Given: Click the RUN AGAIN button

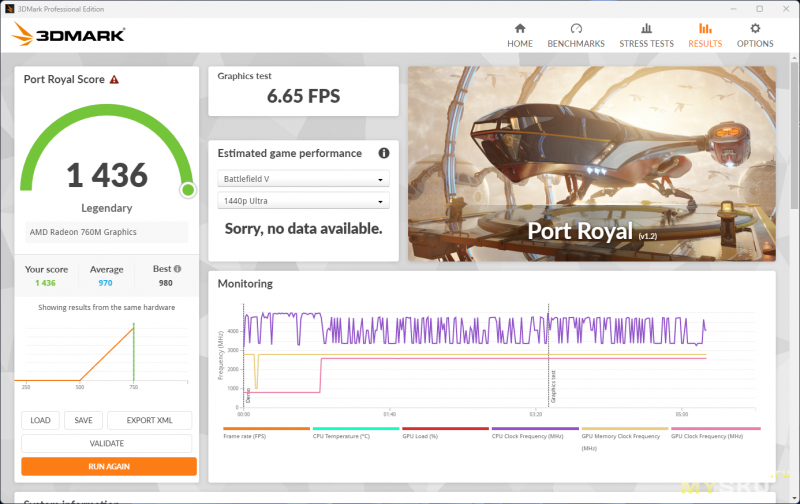Looking at the screenshot, I should point(109,466).
